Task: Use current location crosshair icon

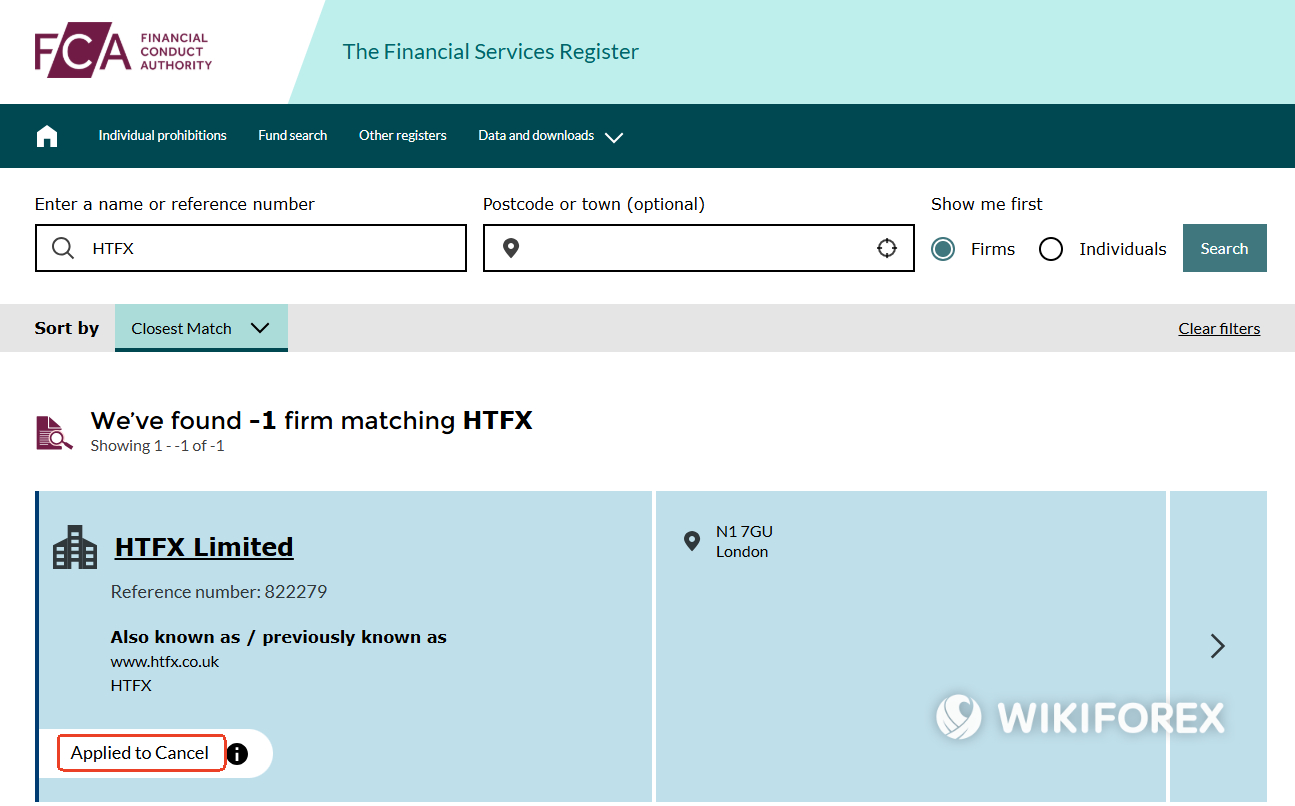Action: (x=887, y=248)
